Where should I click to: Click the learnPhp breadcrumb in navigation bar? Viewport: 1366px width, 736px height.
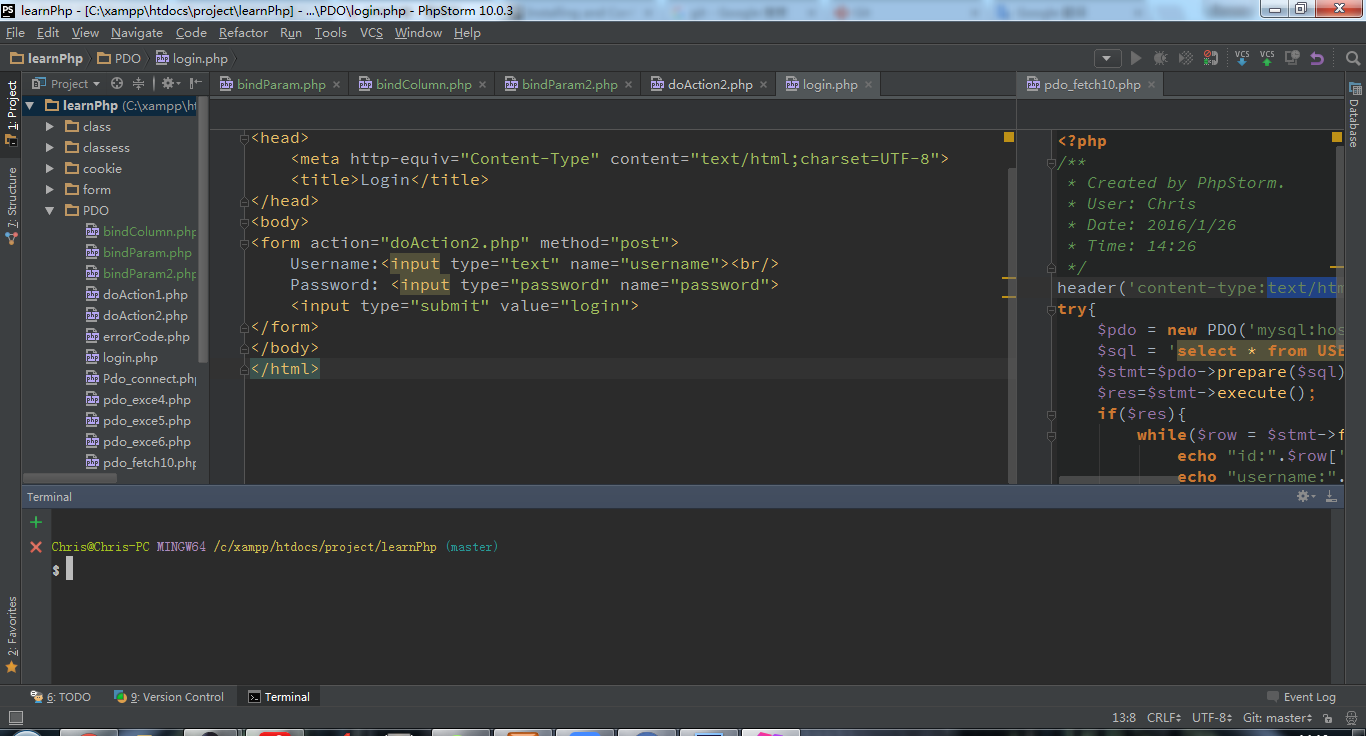click(47, 58)
